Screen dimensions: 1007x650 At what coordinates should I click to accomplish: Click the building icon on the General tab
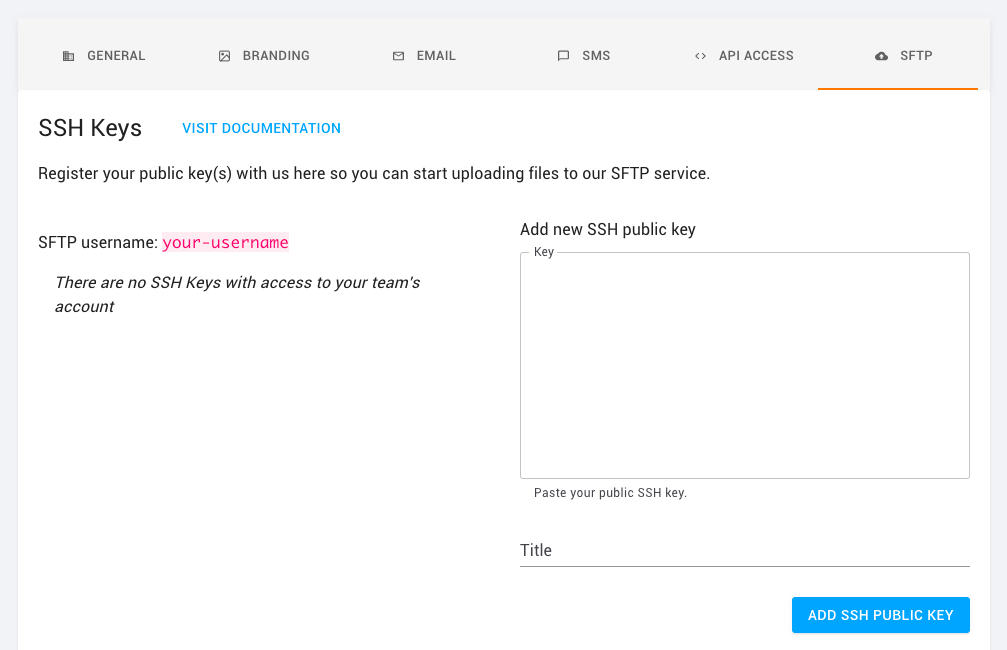(68, 56)
